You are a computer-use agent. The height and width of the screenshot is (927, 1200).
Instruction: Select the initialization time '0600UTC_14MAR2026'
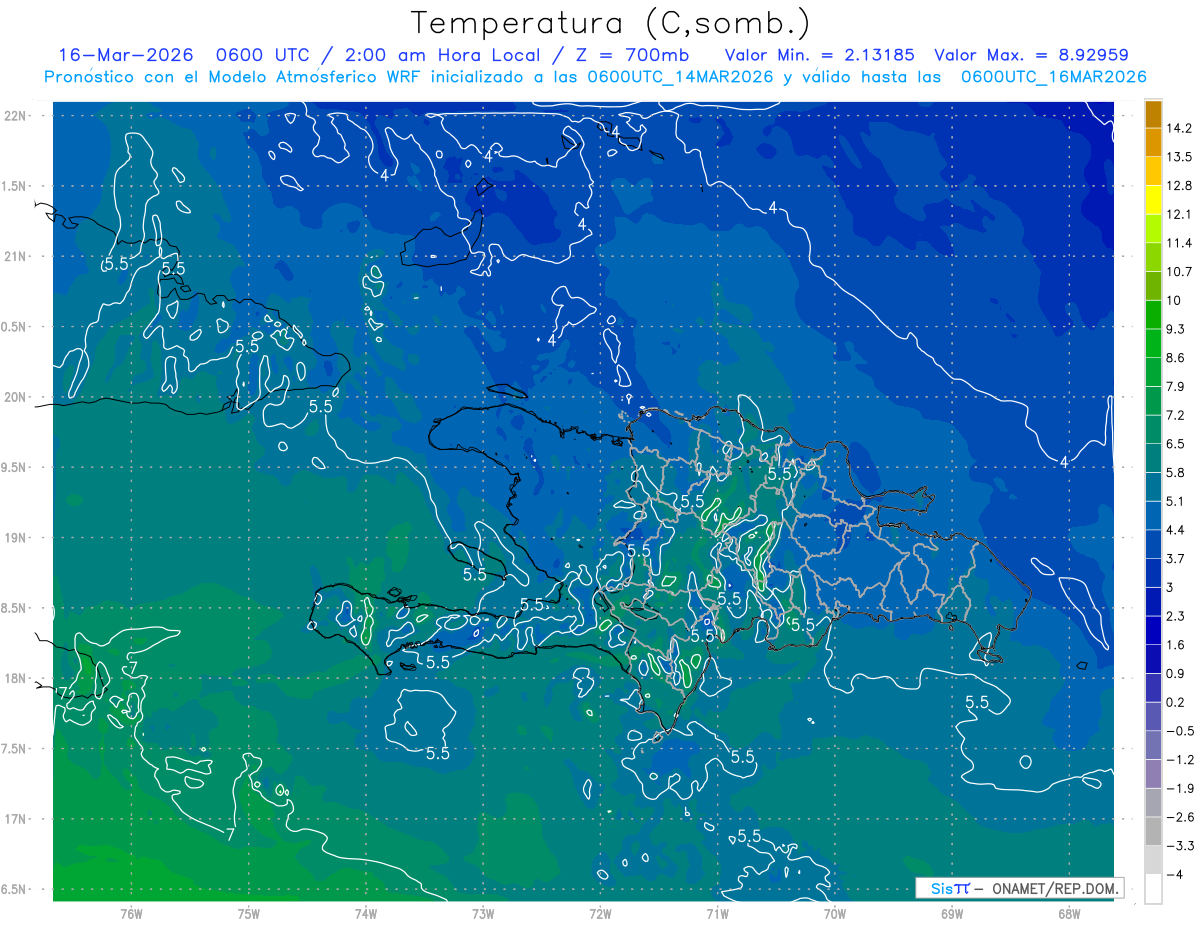tap(681, 77)
